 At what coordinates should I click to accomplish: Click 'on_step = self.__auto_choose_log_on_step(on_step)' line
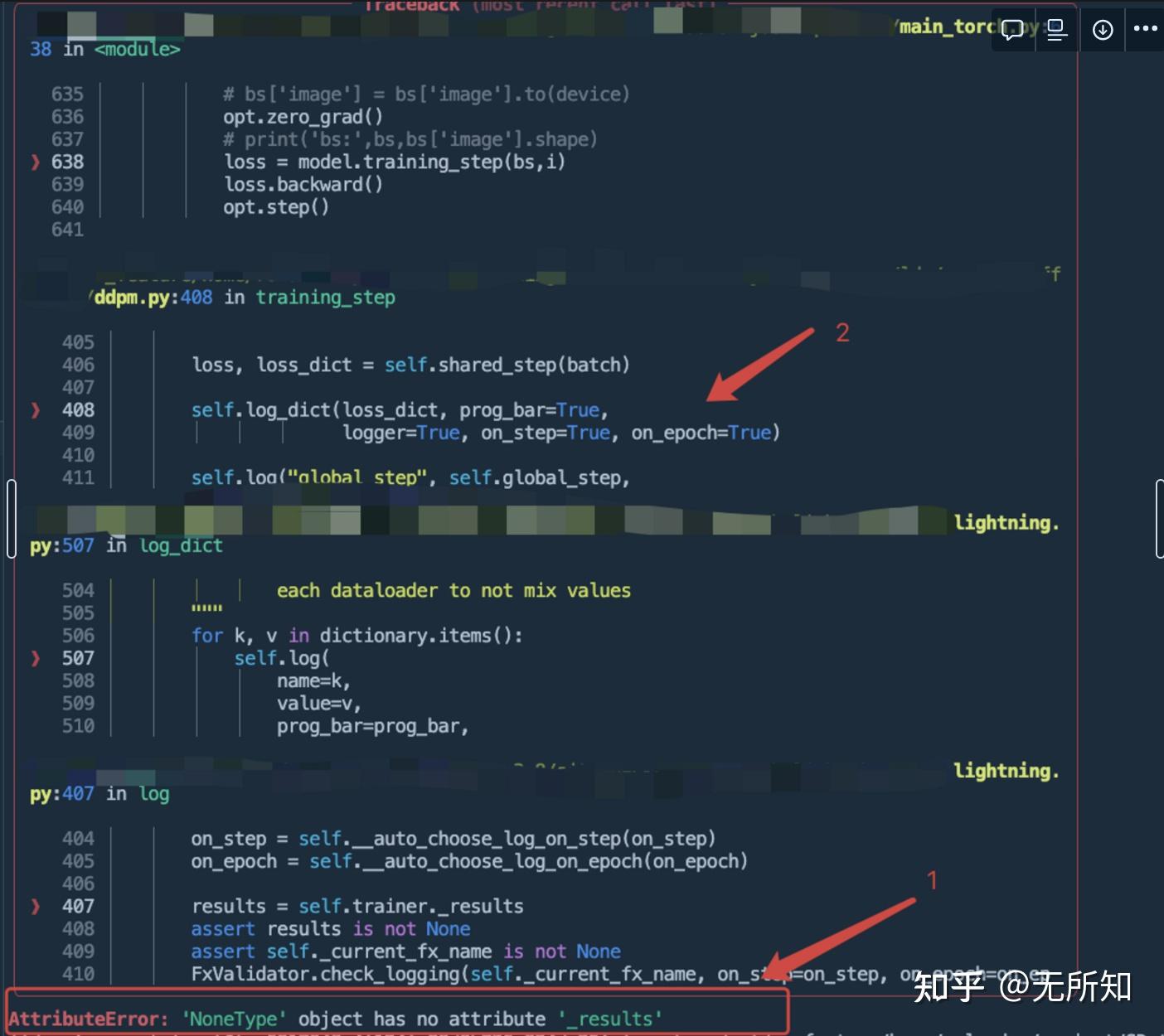click(453, 839)
